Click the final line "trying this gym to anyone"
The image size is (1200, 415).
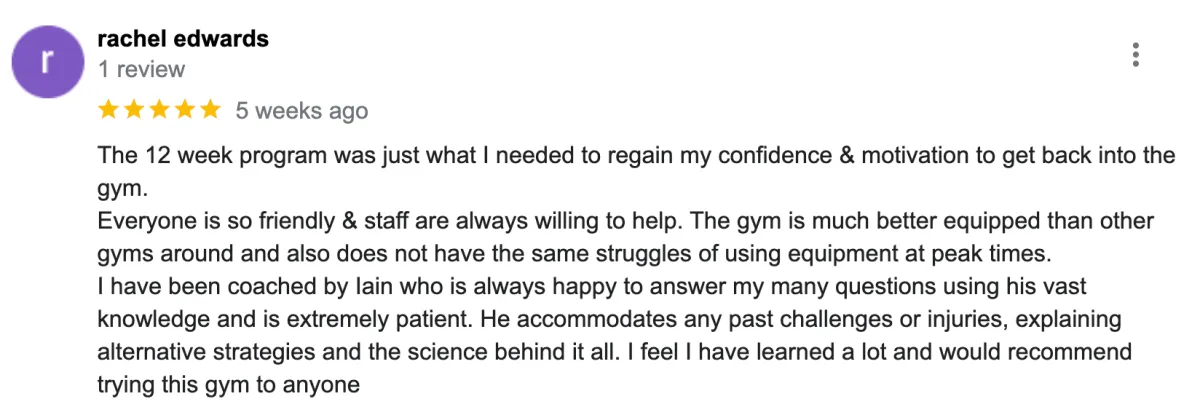[x=227, y=384]
